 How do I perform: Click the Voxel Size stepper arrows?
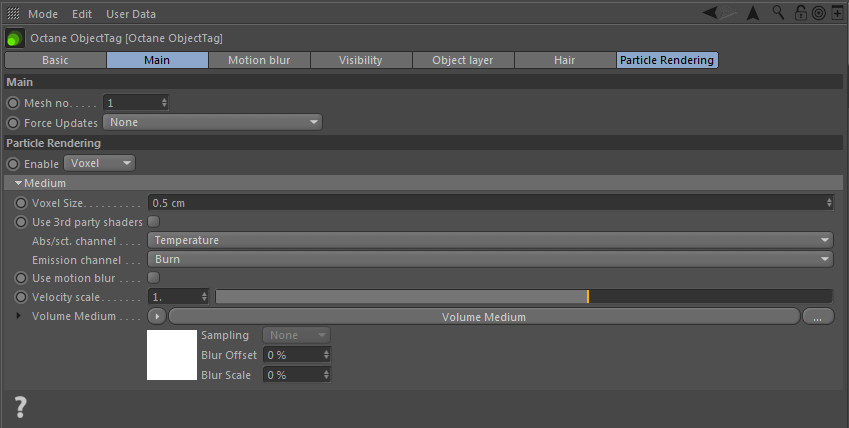[829, 203]
